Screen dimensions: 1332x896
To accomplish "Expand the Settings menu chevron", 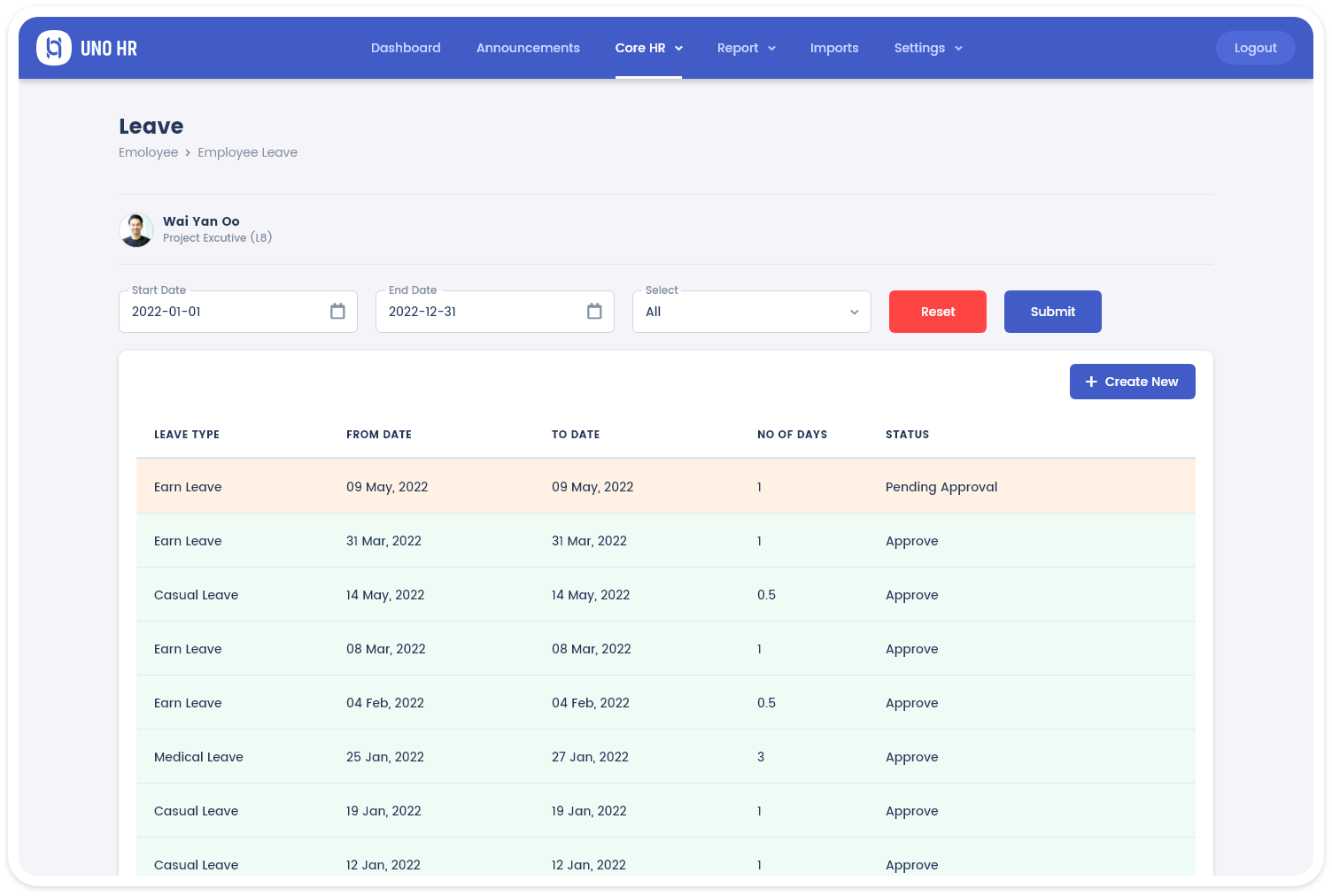I will pos(958,49).
